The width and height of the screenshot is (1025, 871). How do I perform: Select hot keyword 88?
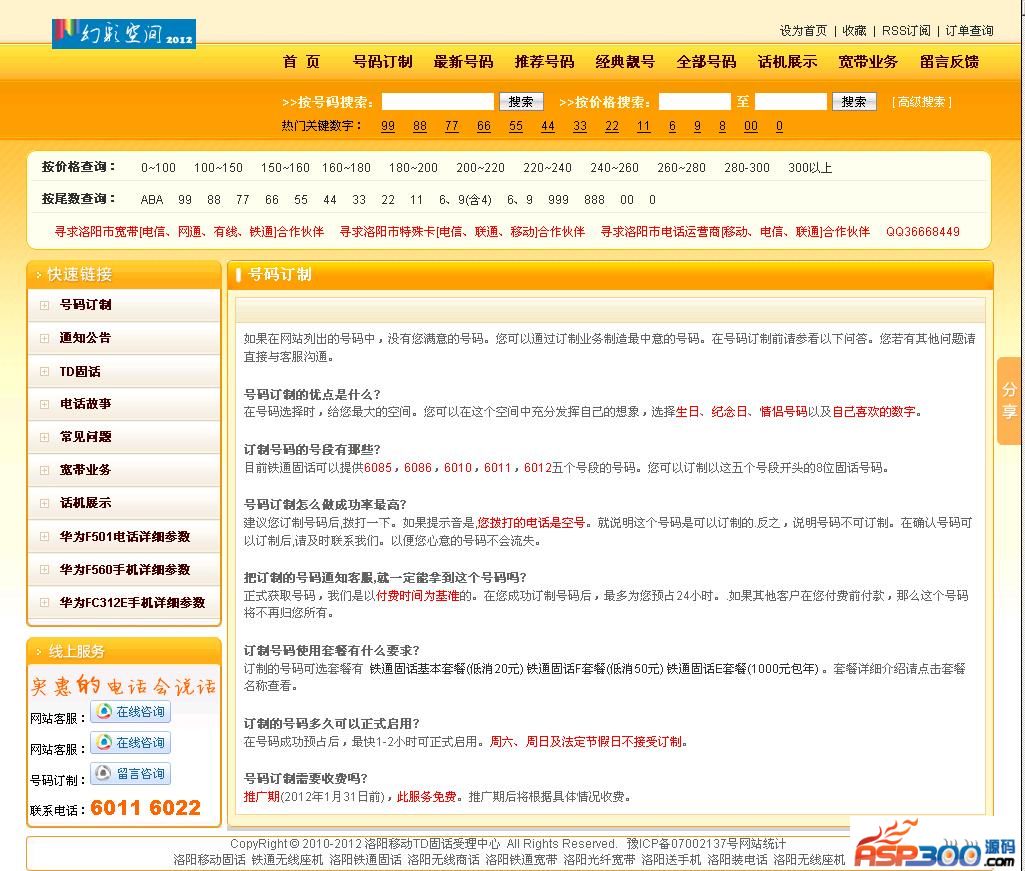click(420, 126)
